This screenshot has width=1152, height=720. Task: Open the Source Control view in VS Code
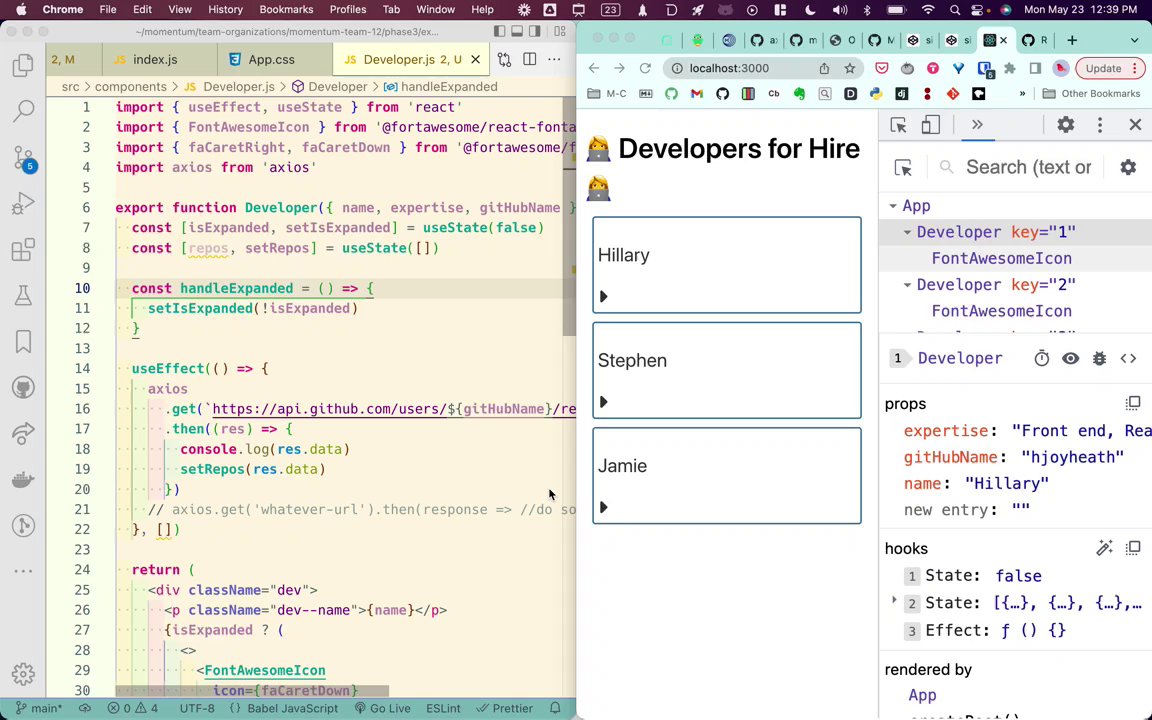[x=23, y=157]
